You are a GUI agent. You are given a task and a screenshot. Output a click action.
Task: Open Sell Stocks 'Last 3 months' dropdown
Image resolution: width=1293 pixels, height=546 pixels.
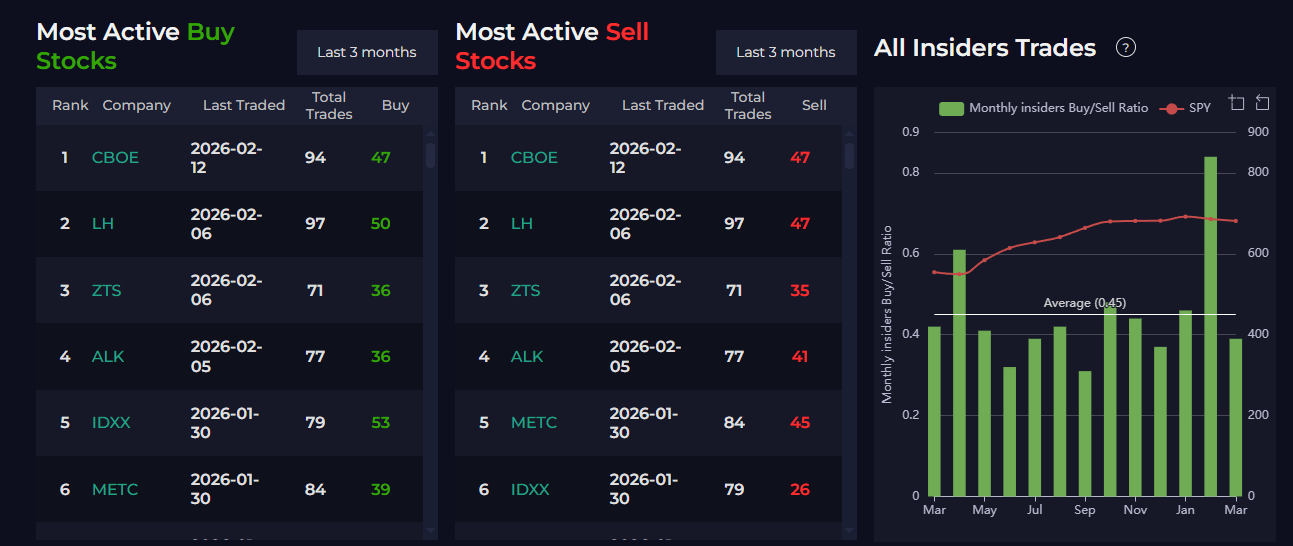point(786,52)
